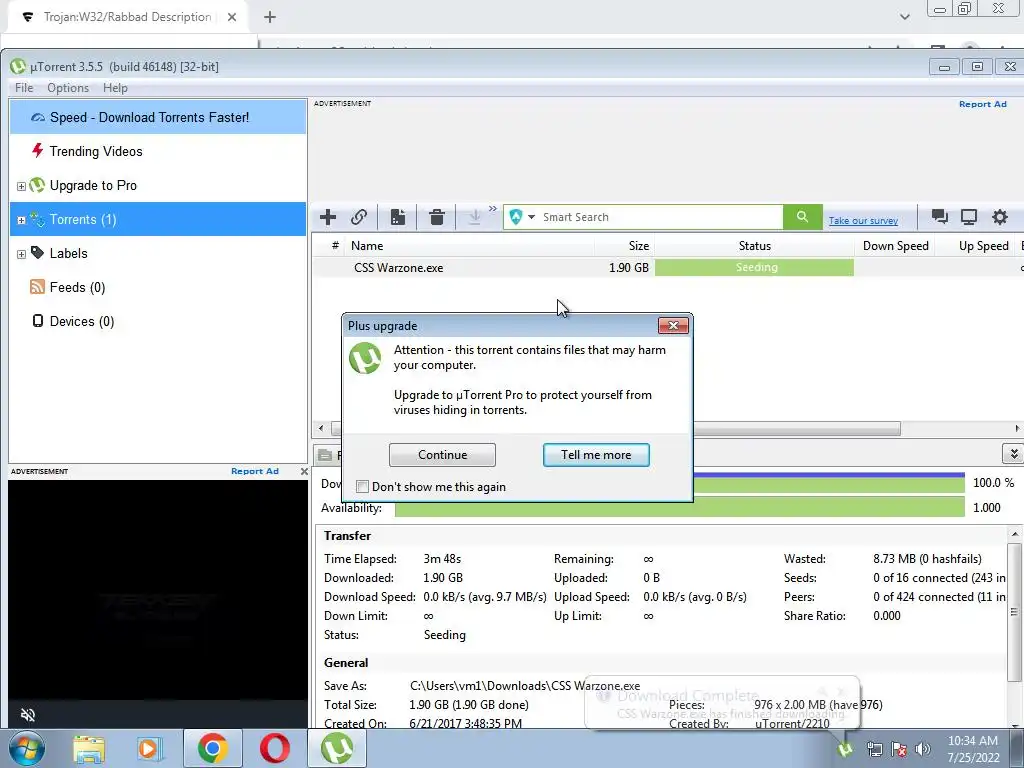
Task: Unmute the ad video speaker icon
Action: pos(28,714)
